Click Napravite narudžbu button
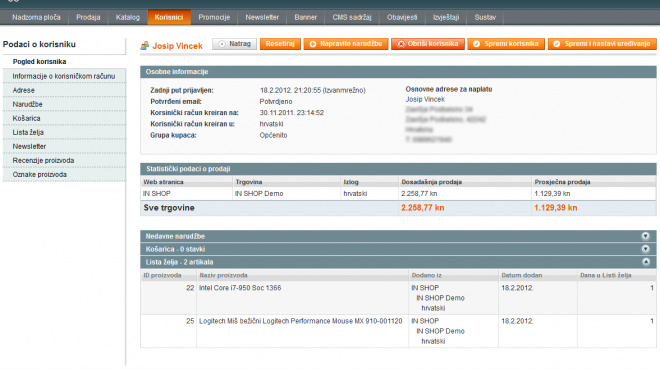Screen dimensions: 660x370 point(346,44)
